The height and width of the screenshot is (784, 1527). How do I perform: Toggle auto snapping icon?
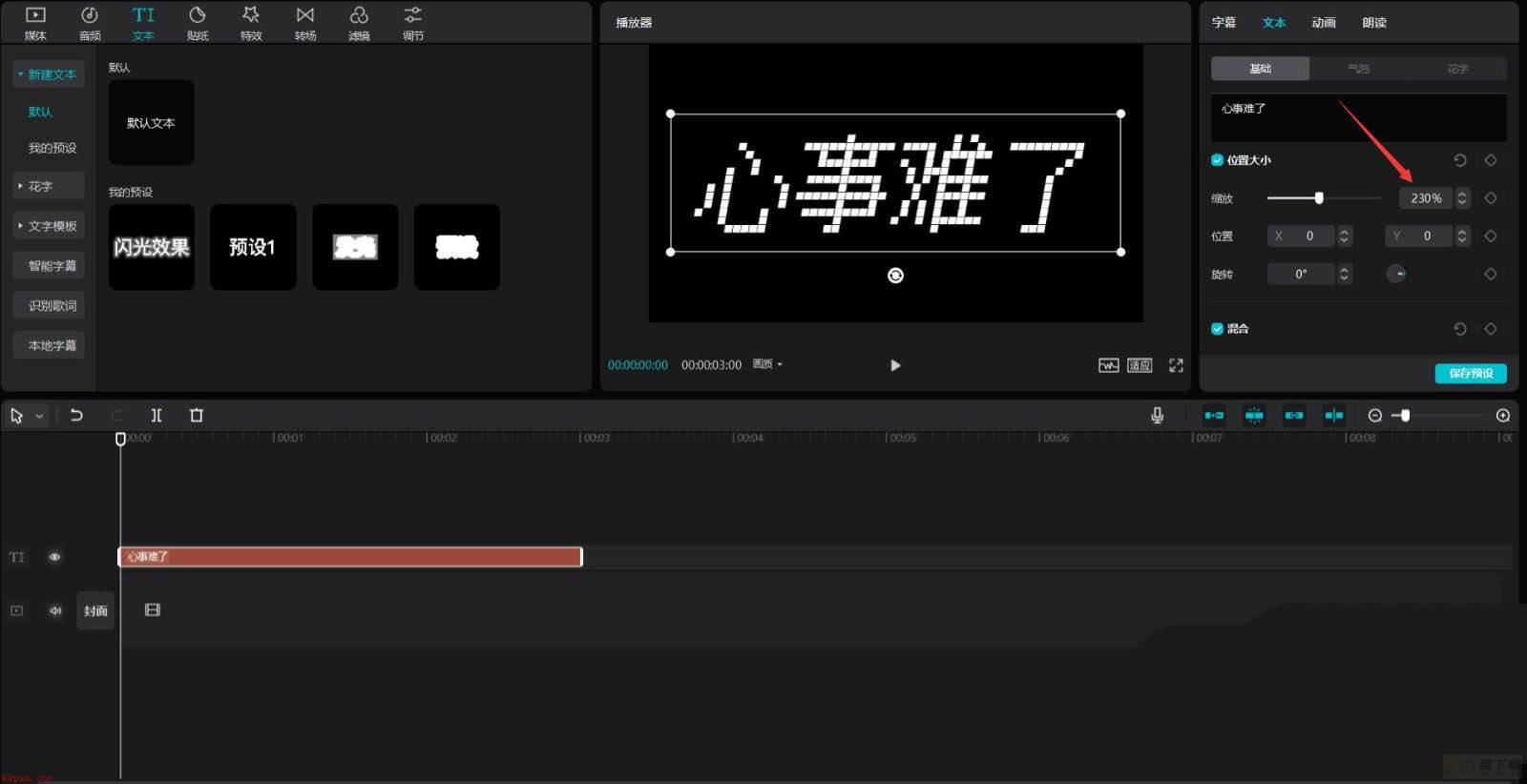coord(1254,415)
